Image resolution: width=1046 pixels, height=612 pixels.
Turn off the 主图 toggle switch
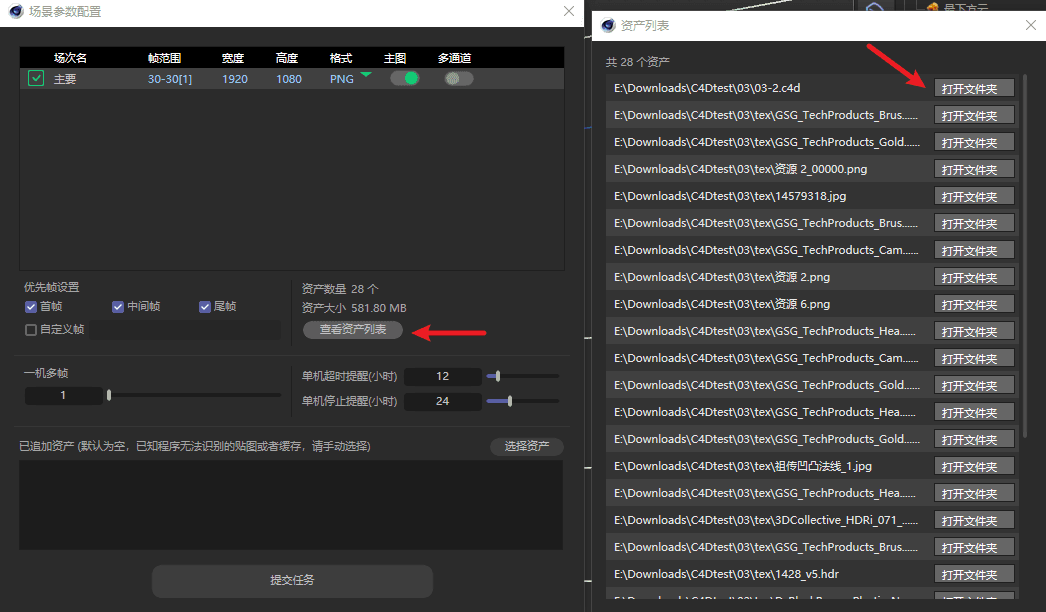pyautogui.click(x=404, y=78)
